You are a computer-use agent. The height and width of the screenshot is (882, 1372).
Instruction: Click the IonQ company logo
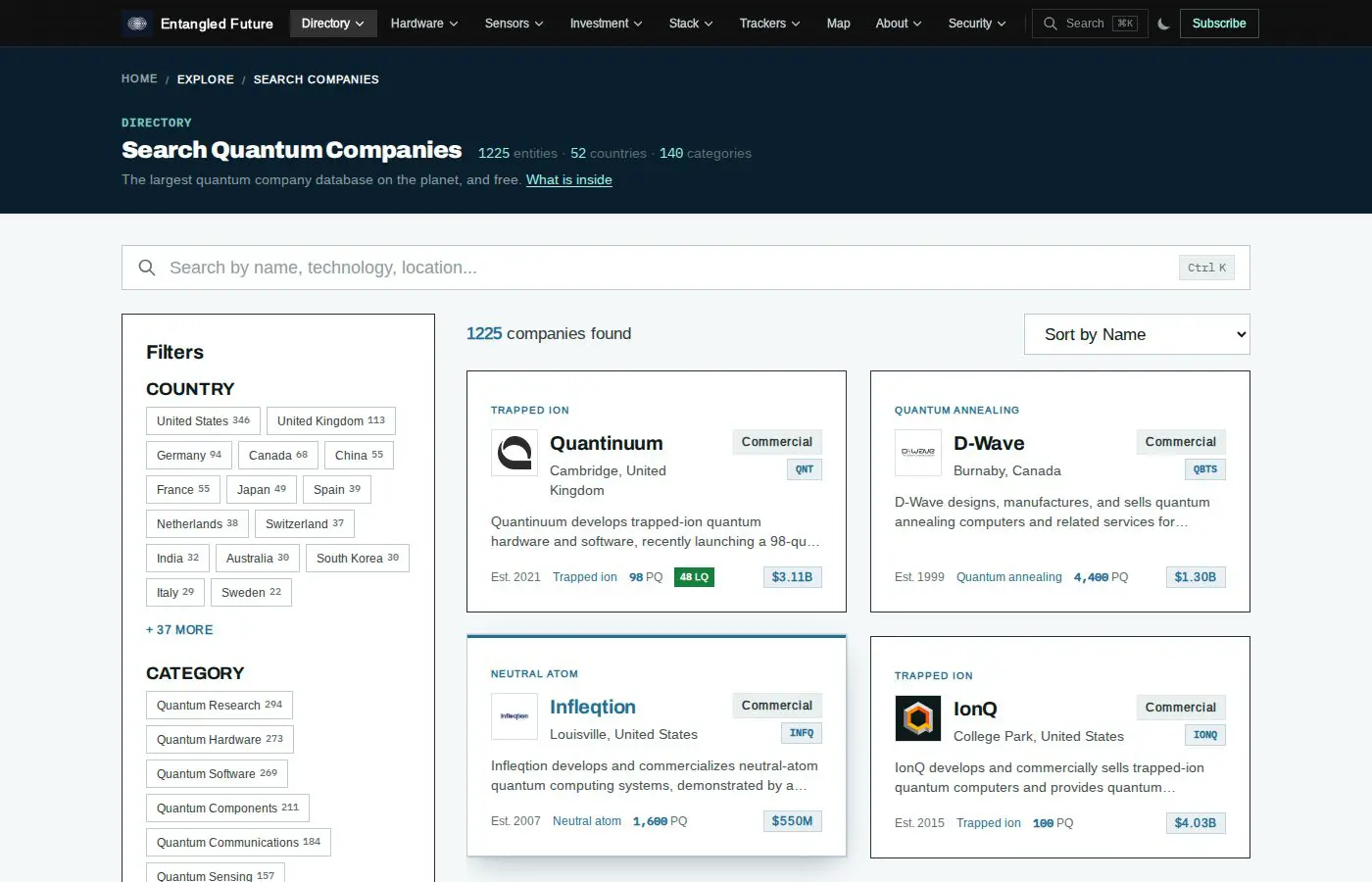coord(918,718)
